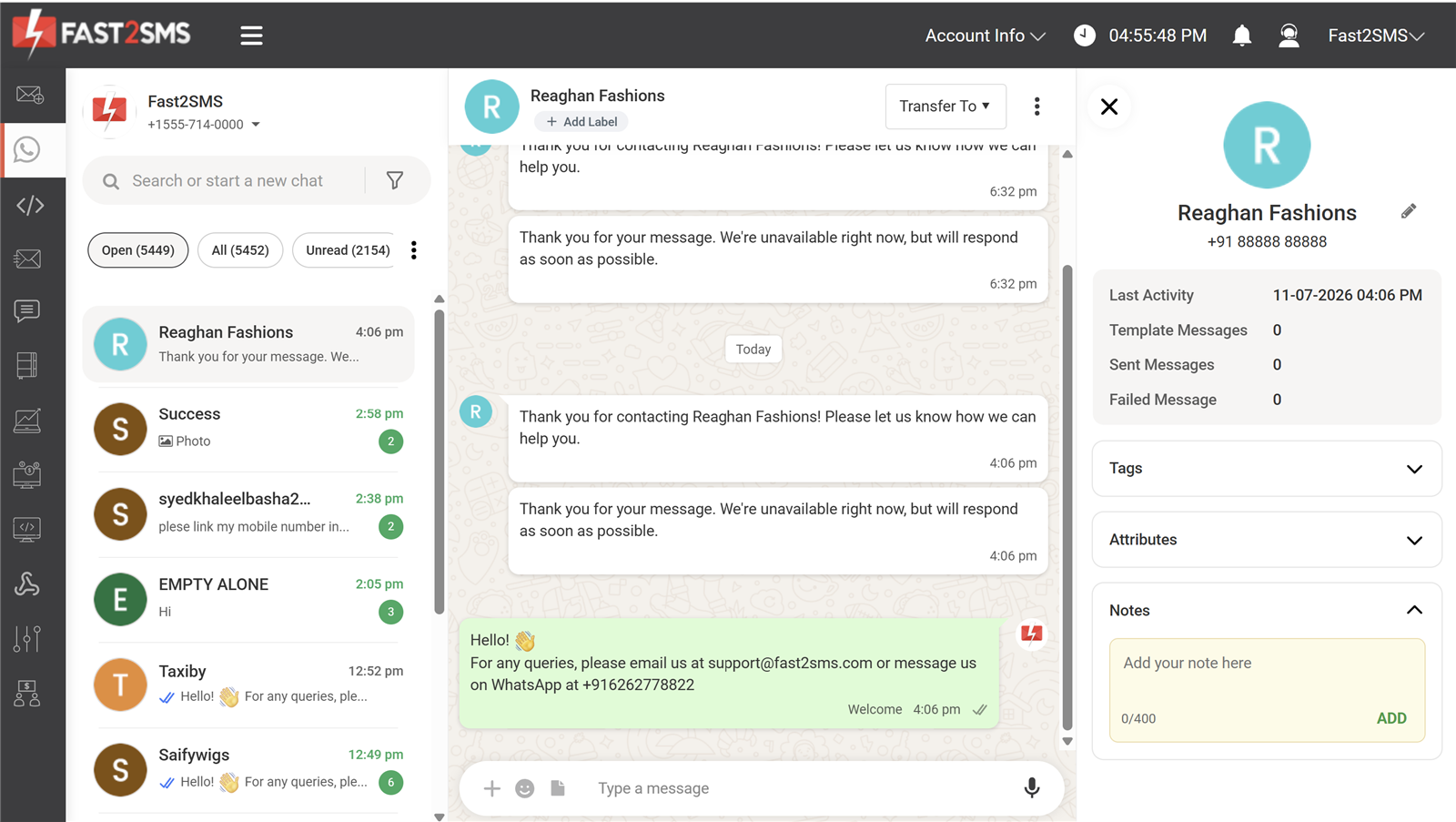Open the Saifywigs chat

[x=248, y=770]
